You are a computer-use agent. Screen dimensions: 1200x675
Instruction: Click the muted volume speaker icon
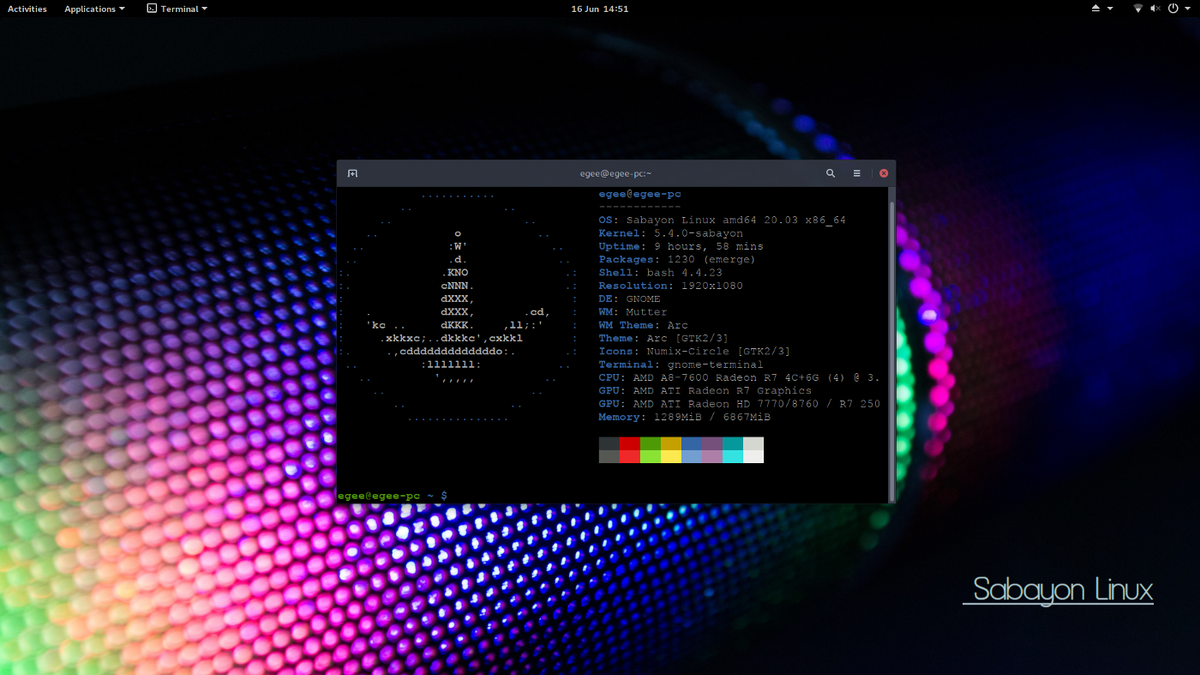point(1155,8)
